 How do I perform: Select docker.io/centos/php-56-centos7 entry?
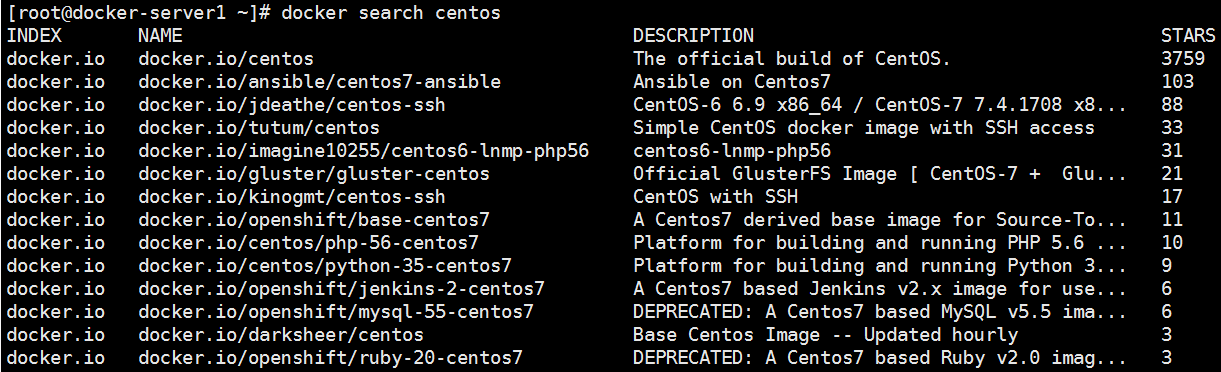point(308,243)
